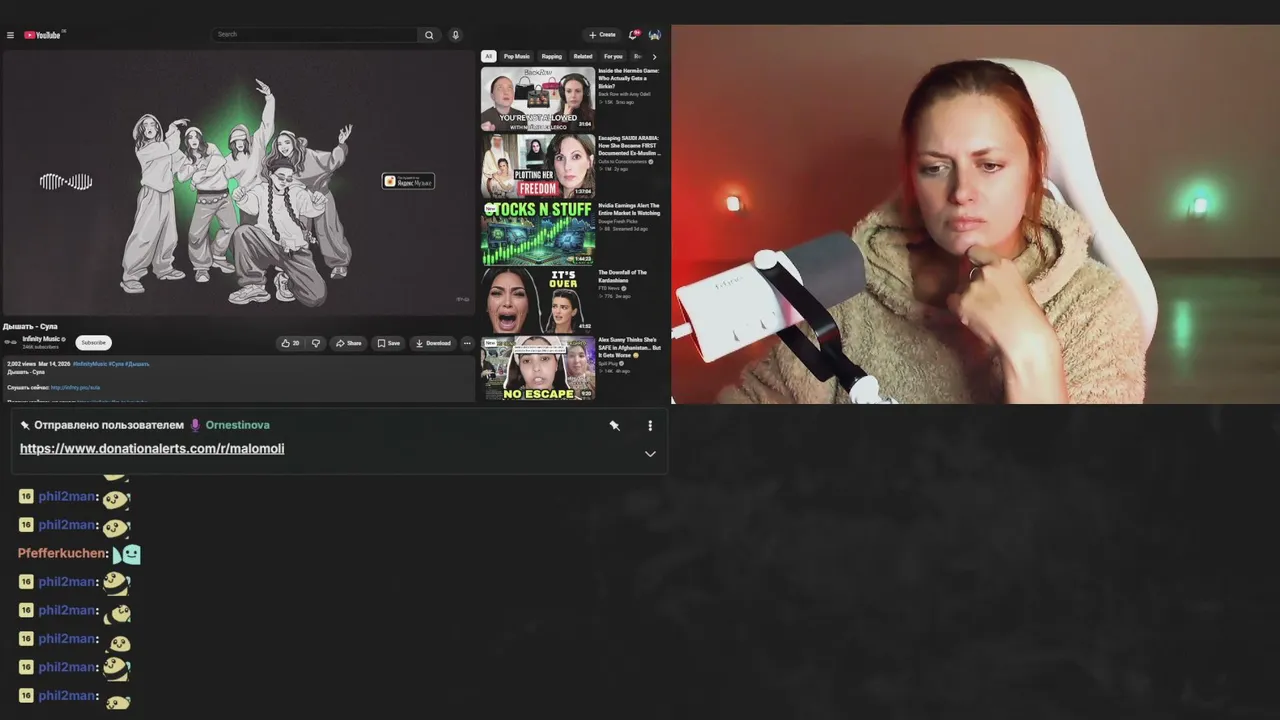
Task: Open the YouTube account avatar menu
Action: (655, 35)
